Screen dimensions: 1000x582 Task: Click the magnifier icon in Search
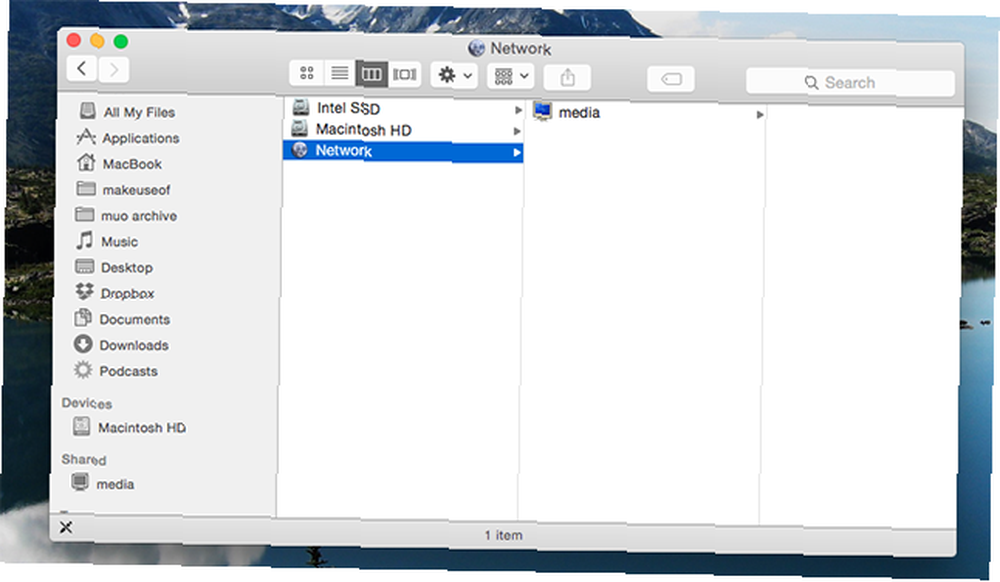click(x=811, y=82)
